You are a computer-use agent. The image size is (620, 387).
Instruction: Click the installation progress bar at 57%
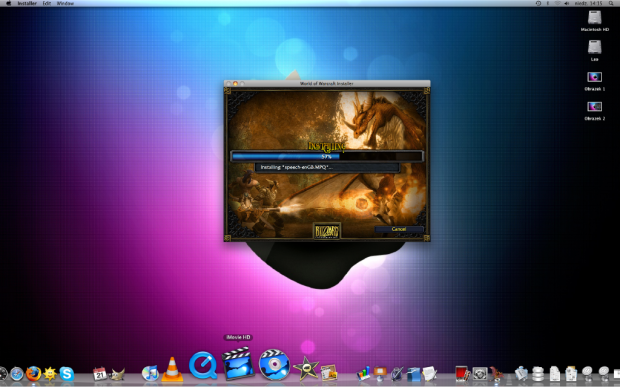tap(327, 157)
